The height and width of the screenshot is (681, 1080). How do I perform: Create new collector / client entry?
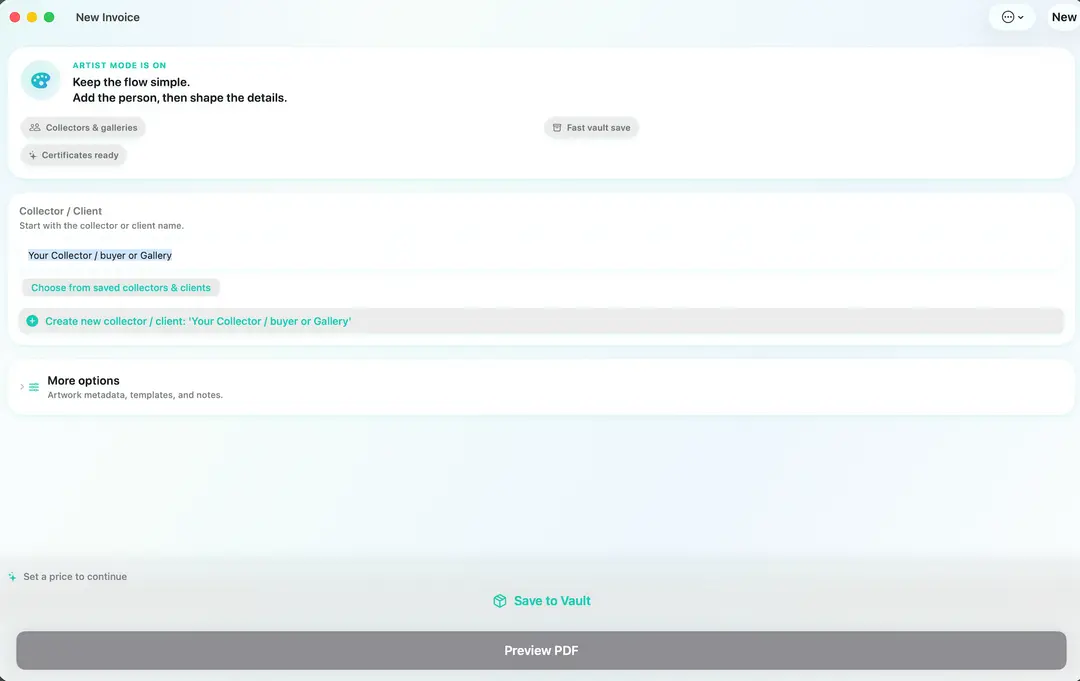pyautogui.click(x=541, y=321)
